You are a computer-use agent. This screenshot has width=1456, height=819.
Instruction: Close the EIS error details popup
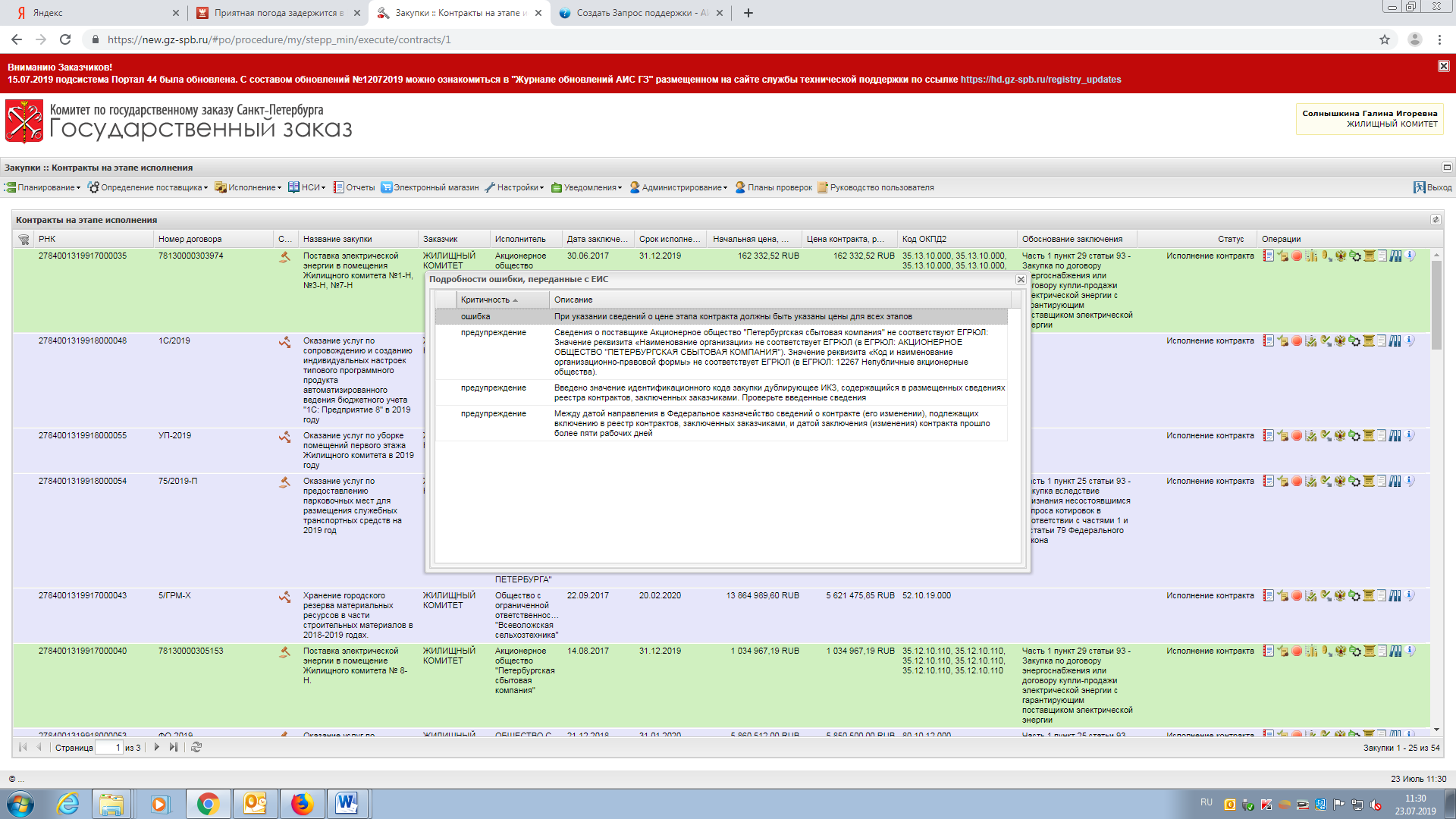1021,280
